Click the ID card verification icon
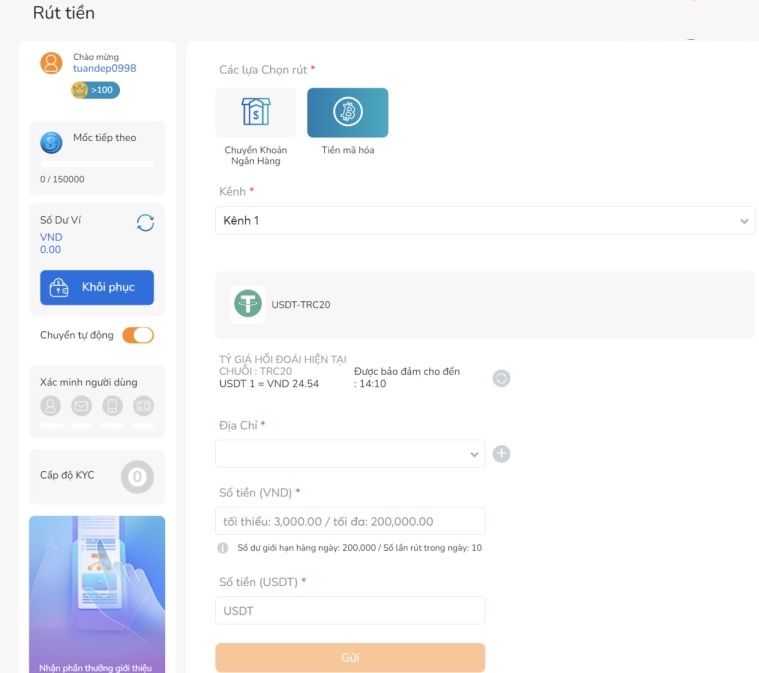This screenshot has width=759, height=673. (x=143, y=406)
